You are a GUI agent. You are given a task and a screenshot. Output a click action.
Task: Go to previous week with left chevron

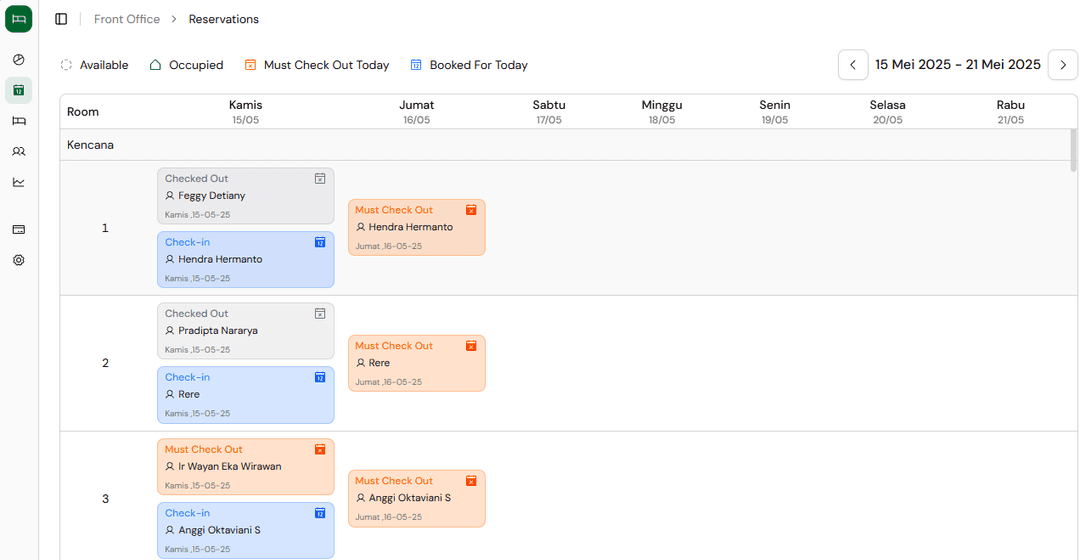tap(853, 65)
